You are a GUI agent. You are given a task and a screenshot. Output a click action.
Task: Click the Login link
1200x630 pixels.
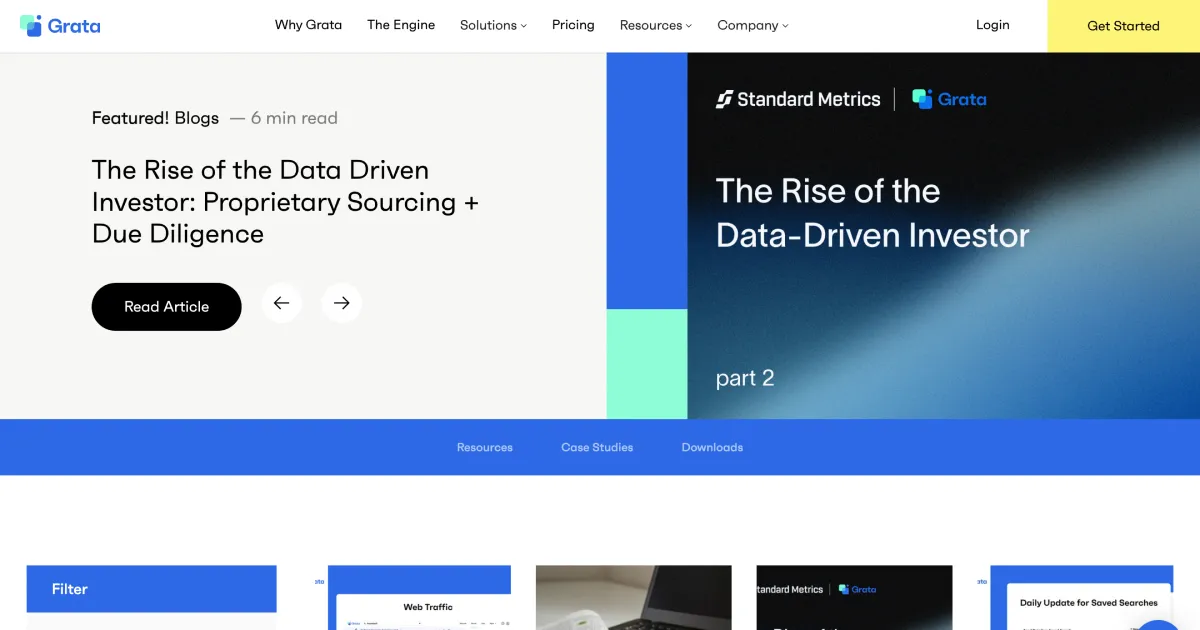click(992, 25)
